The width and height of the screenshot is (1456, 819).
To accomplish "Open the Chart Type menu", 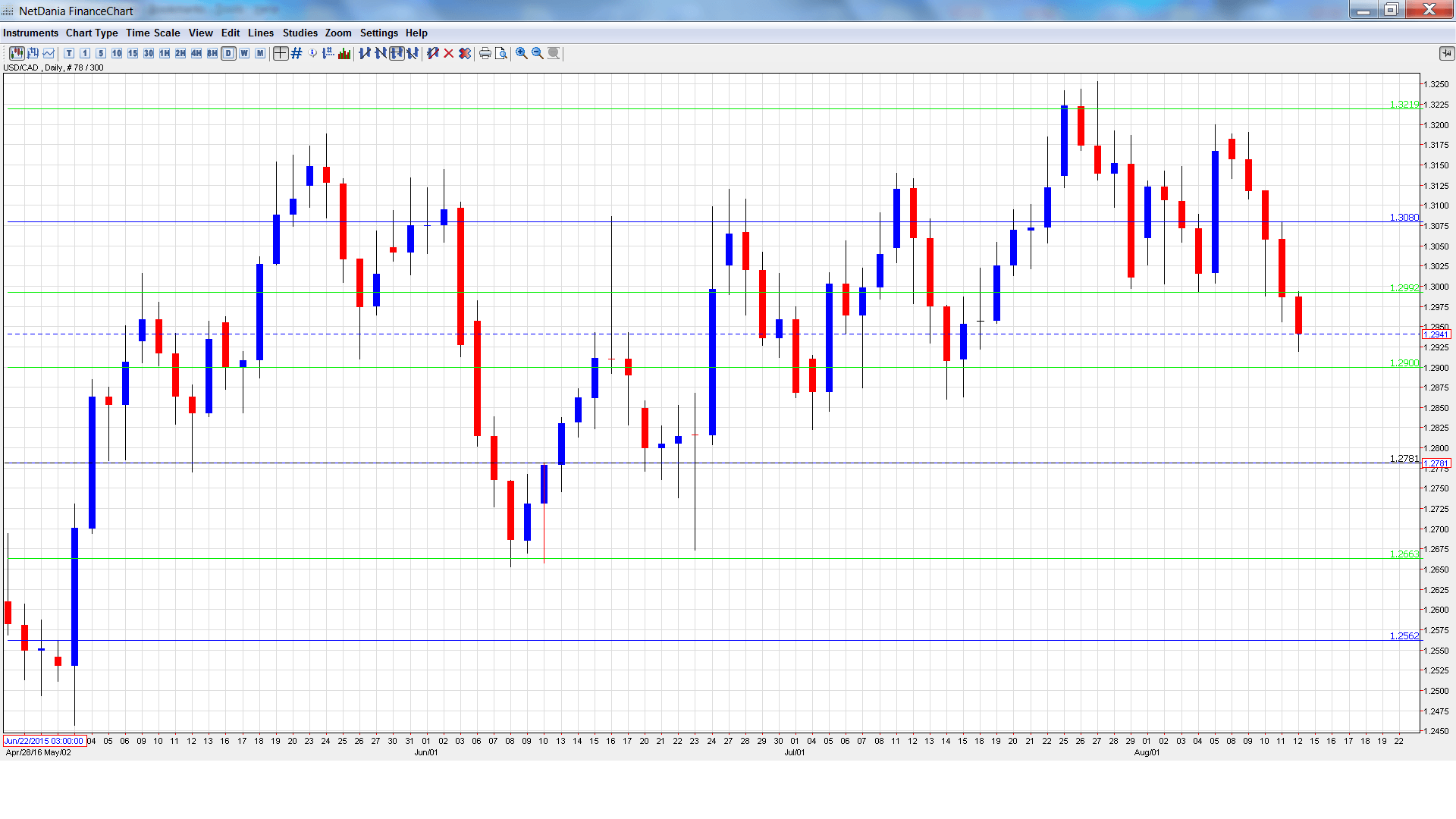I will [x=92, y=33].
